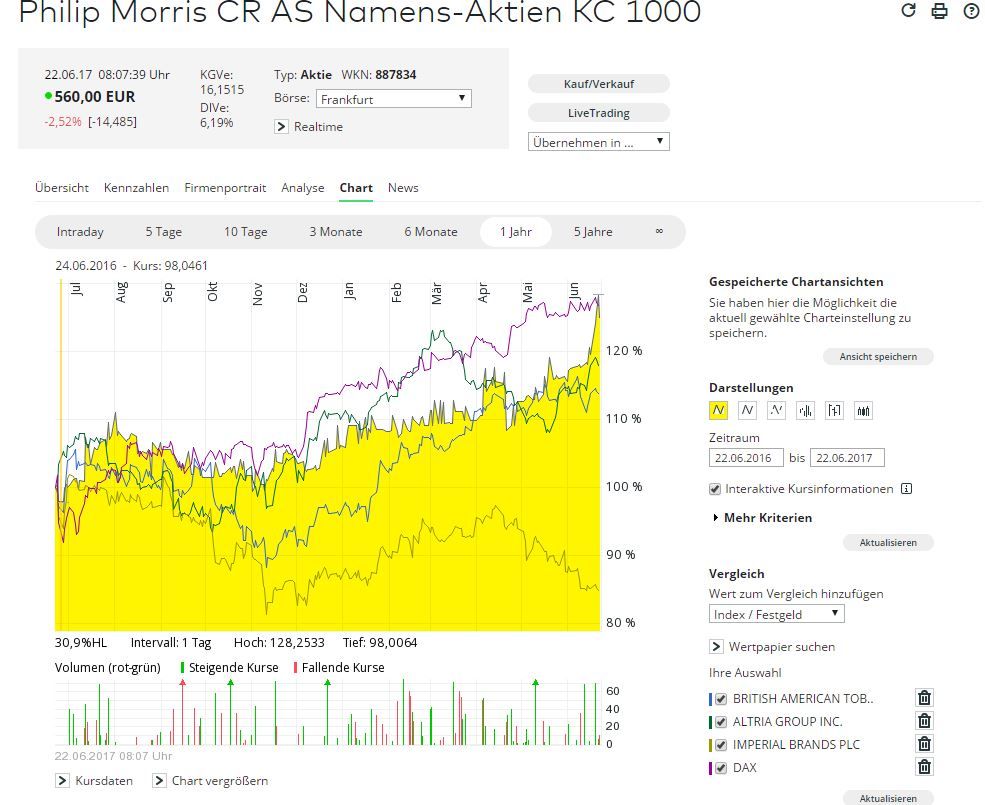Select the candlestick chart display icon
Viewport: 985px width, 805px height.
863,410
